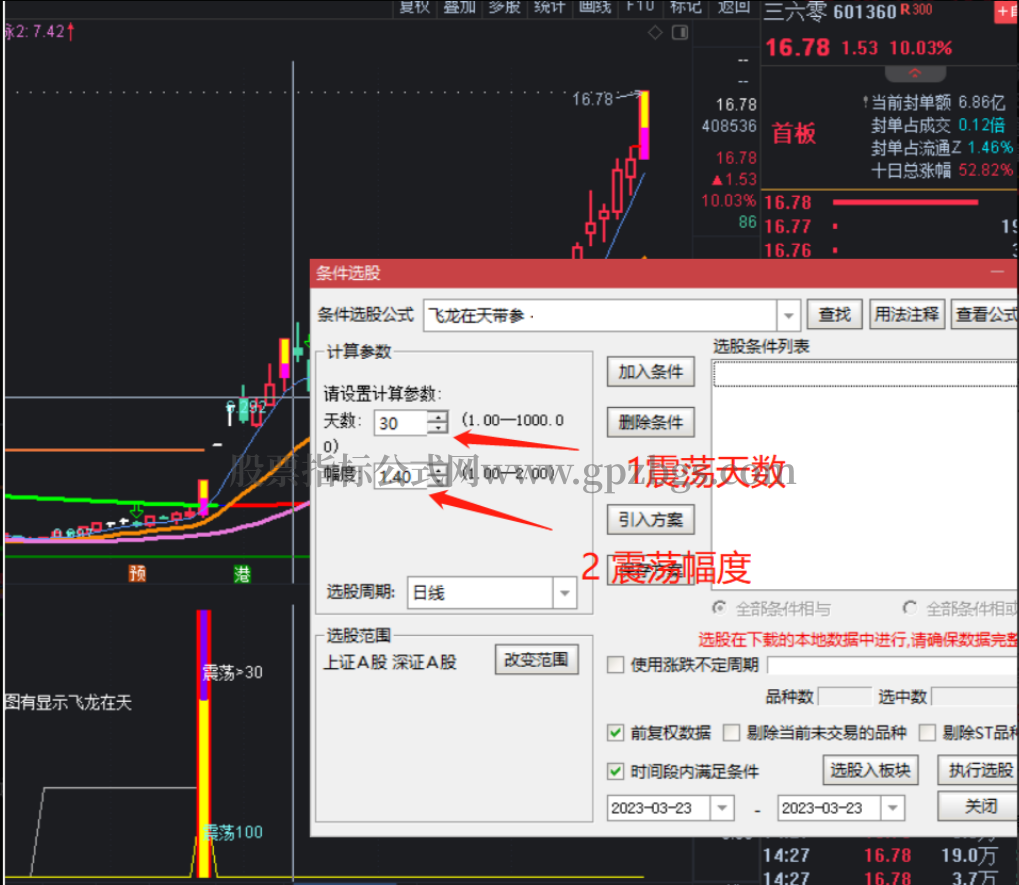Uncheck 前复权数据 checkbox
Image resolution: width=1019 pixels, height=885 pixels.
coord(615,733)
